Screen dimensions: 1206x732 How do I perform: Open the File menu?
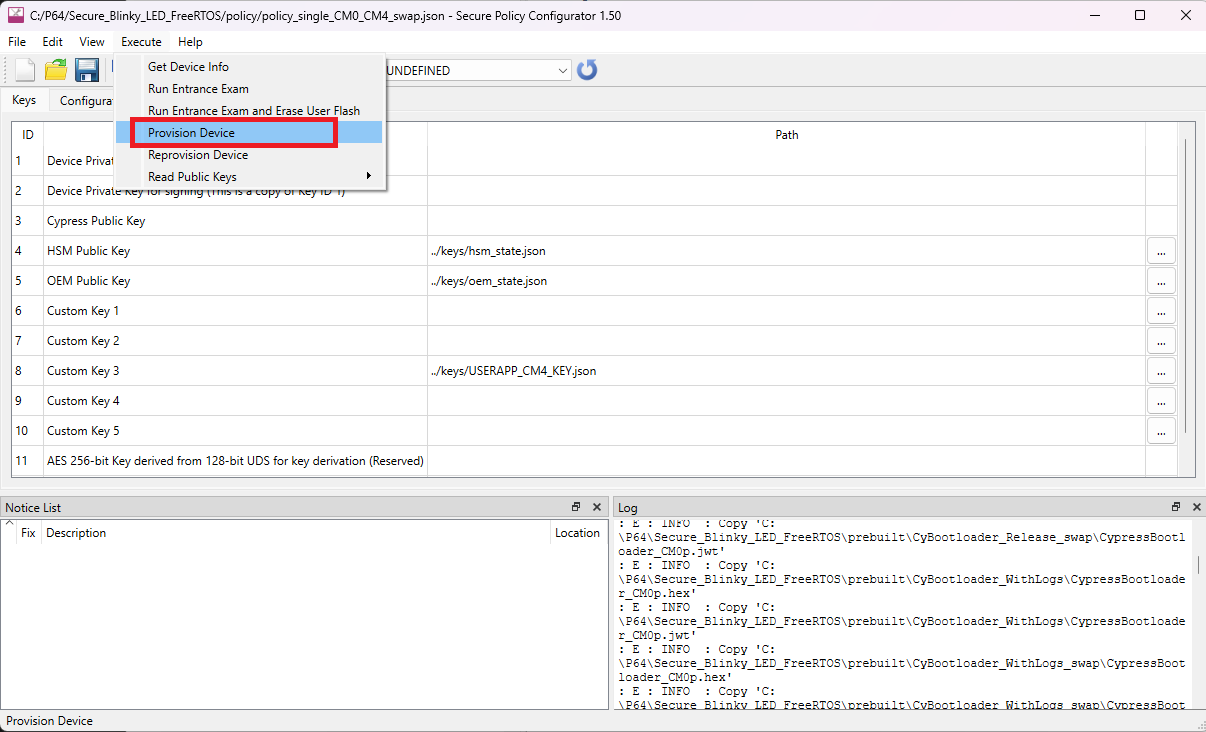tap(17, 42)
